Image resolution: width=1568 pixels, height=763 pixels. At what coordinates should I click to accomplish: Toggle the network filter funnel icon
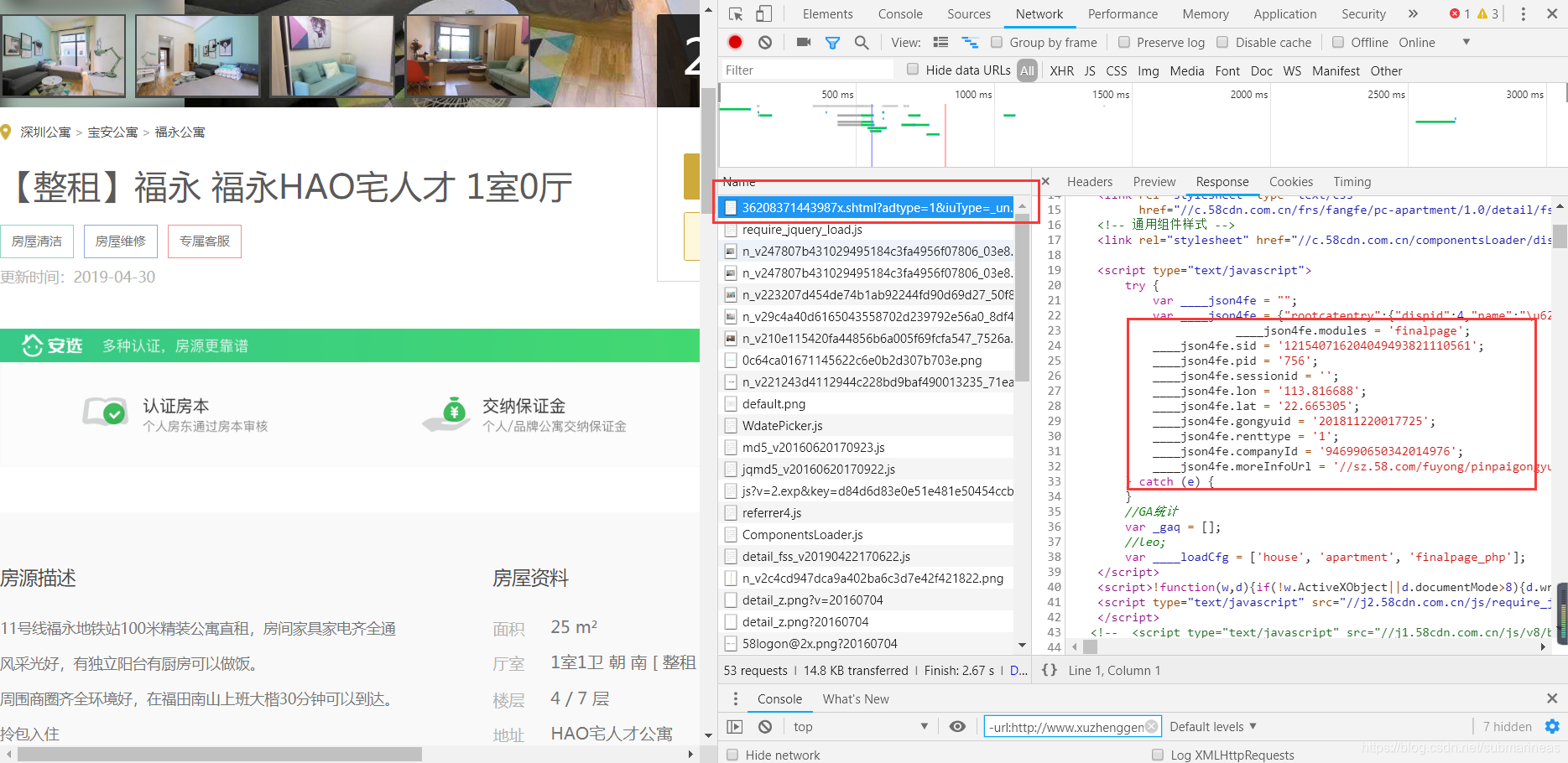click(x=832, y=42)
